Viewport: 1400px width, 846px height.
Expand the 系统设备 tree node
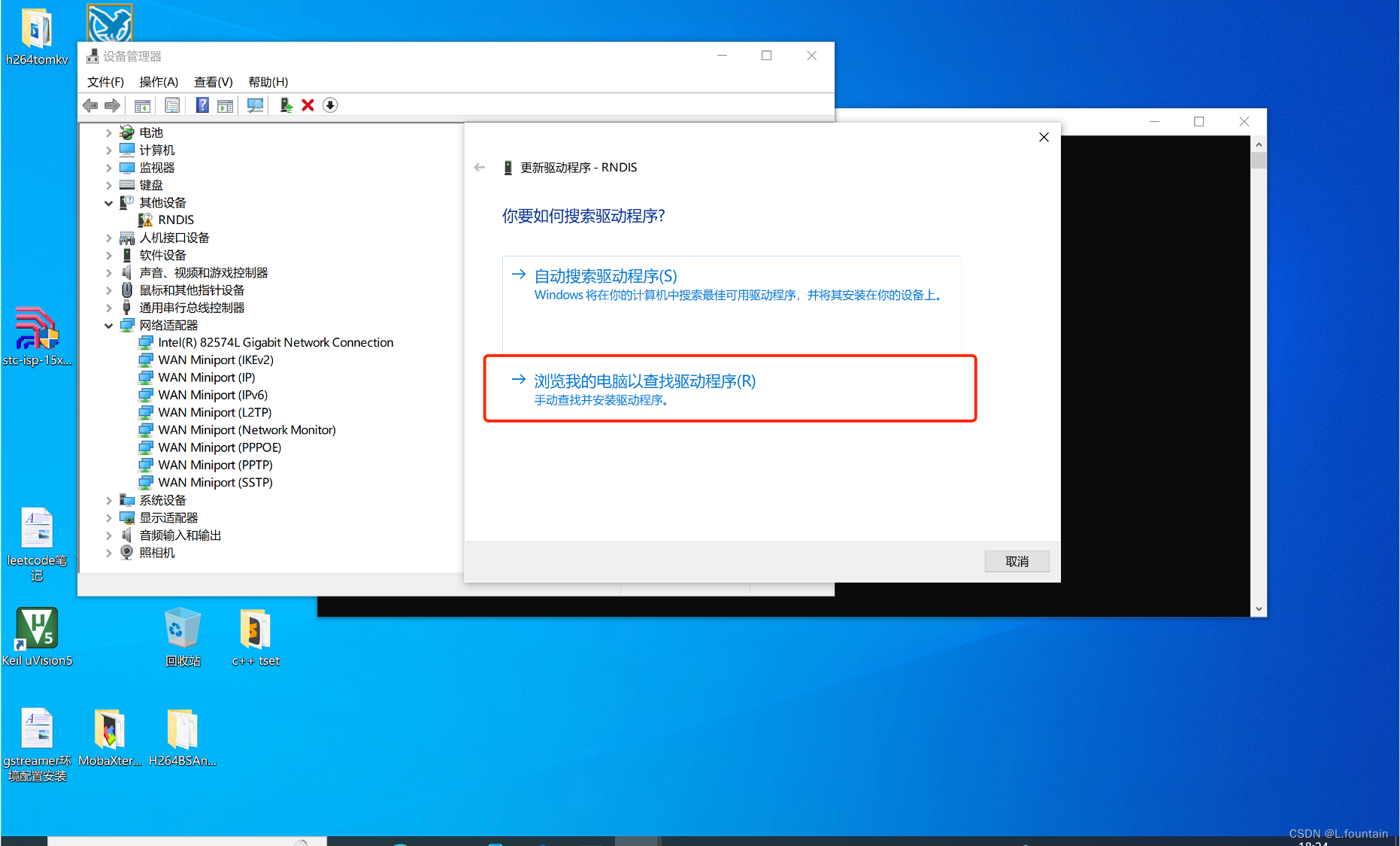(109, 500)
